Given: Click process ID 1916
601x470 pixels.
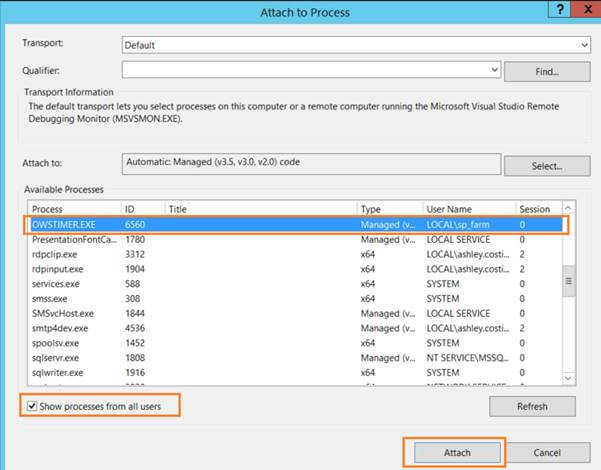Looking at the screenshot, I should [x=135, y=373].
